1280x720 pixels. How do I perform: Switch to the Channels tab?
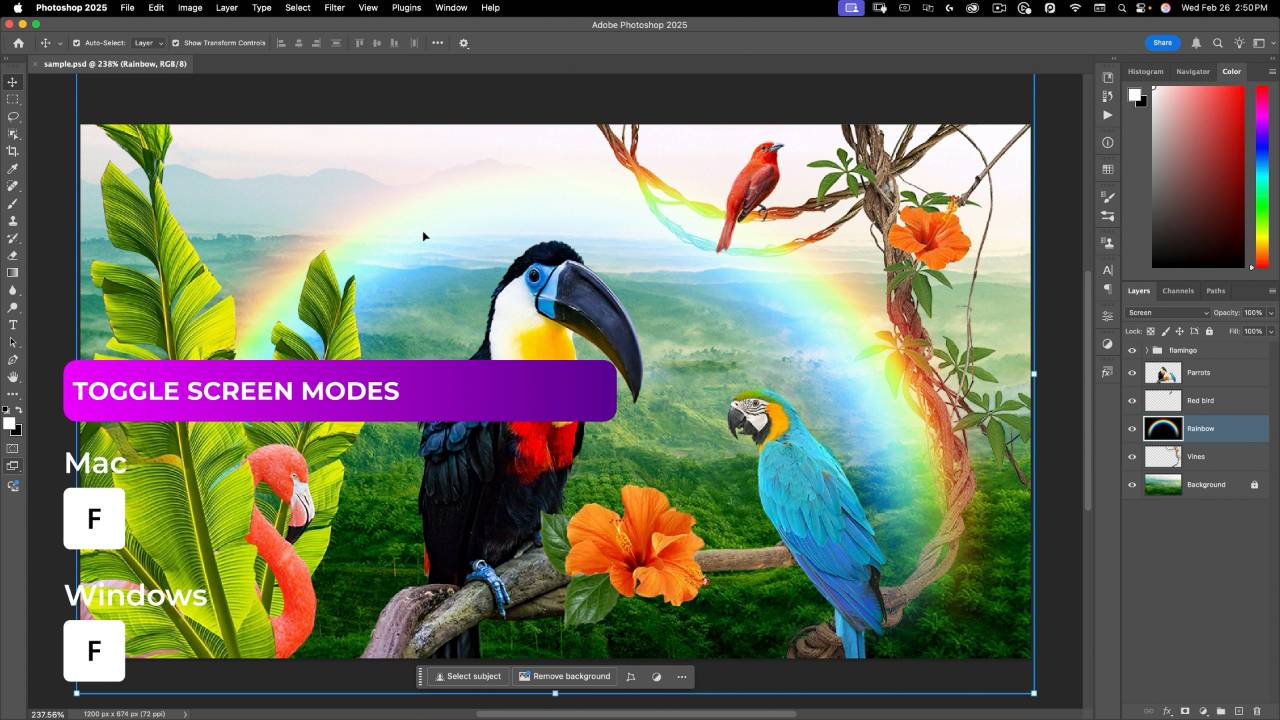coord(1178,291)
